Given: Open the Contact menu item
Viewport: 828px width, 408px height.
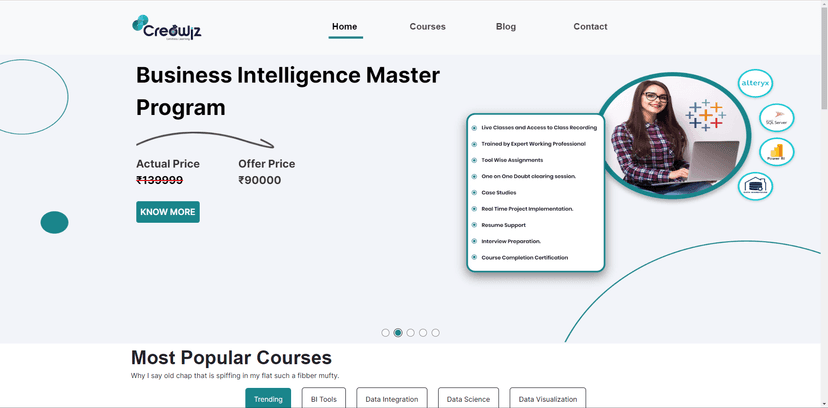Looking at the screenshot, I should click(x=590, y=26).
